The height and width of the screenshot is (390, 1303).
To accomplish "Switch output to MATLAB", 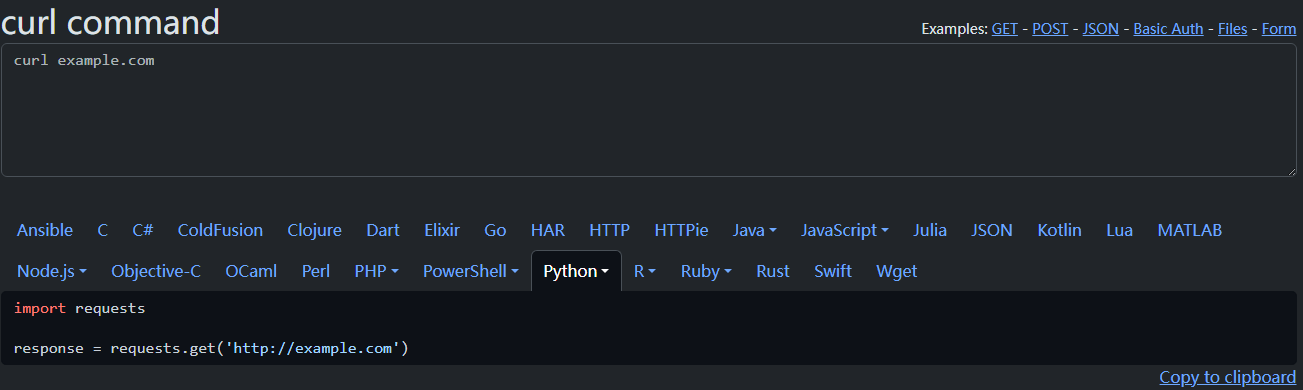I will click(x=1190, y=230).
